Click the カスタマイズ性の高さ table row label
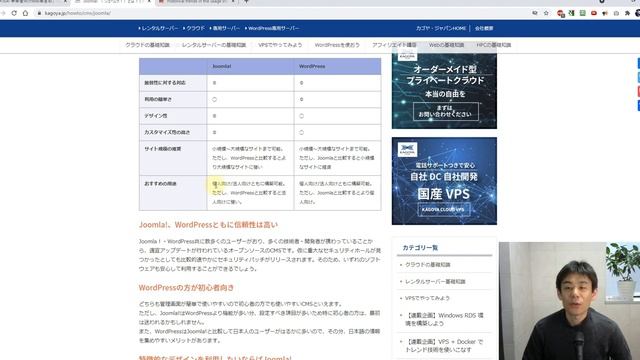Screen dimensions: 640x360 point(167,132)
